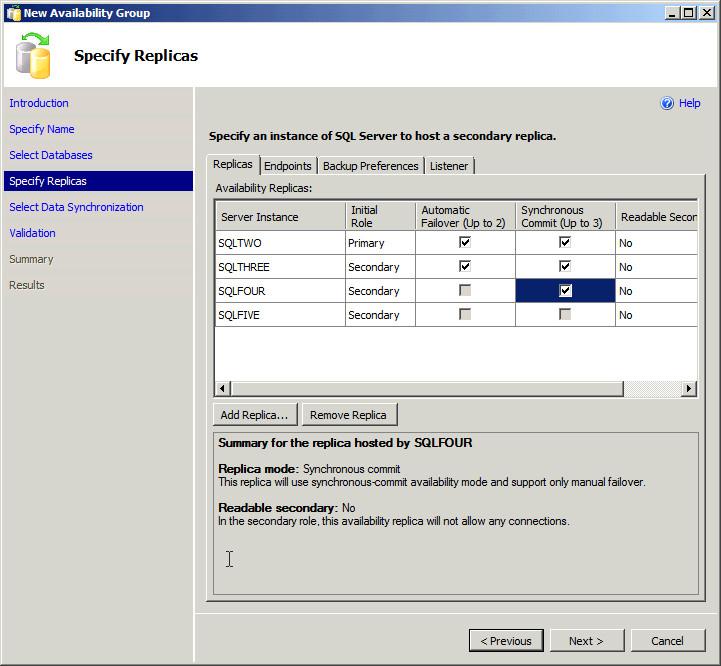Viewport: 721px width, 666px height.
Task: Go to the Specify Name page
Action: (x=42, y=129)
